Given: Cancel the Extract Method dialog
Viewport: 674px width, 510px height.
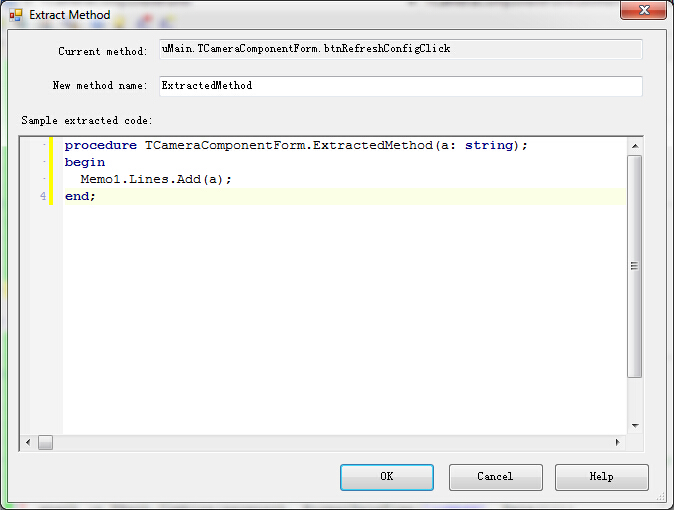Looking at the screenshot, I should pyautogui.click(x=495, y=477).
